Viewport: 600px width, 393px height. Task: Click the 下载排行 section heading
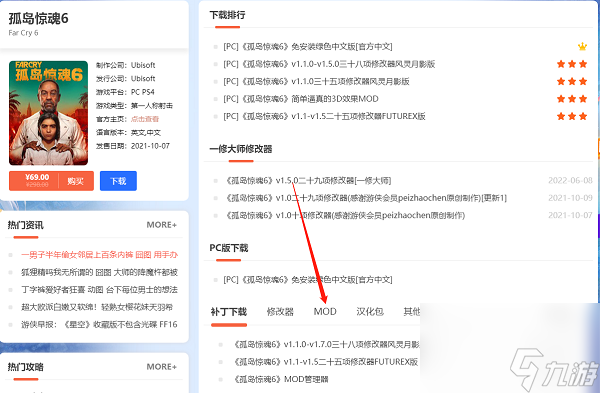(x=227, y=15)
